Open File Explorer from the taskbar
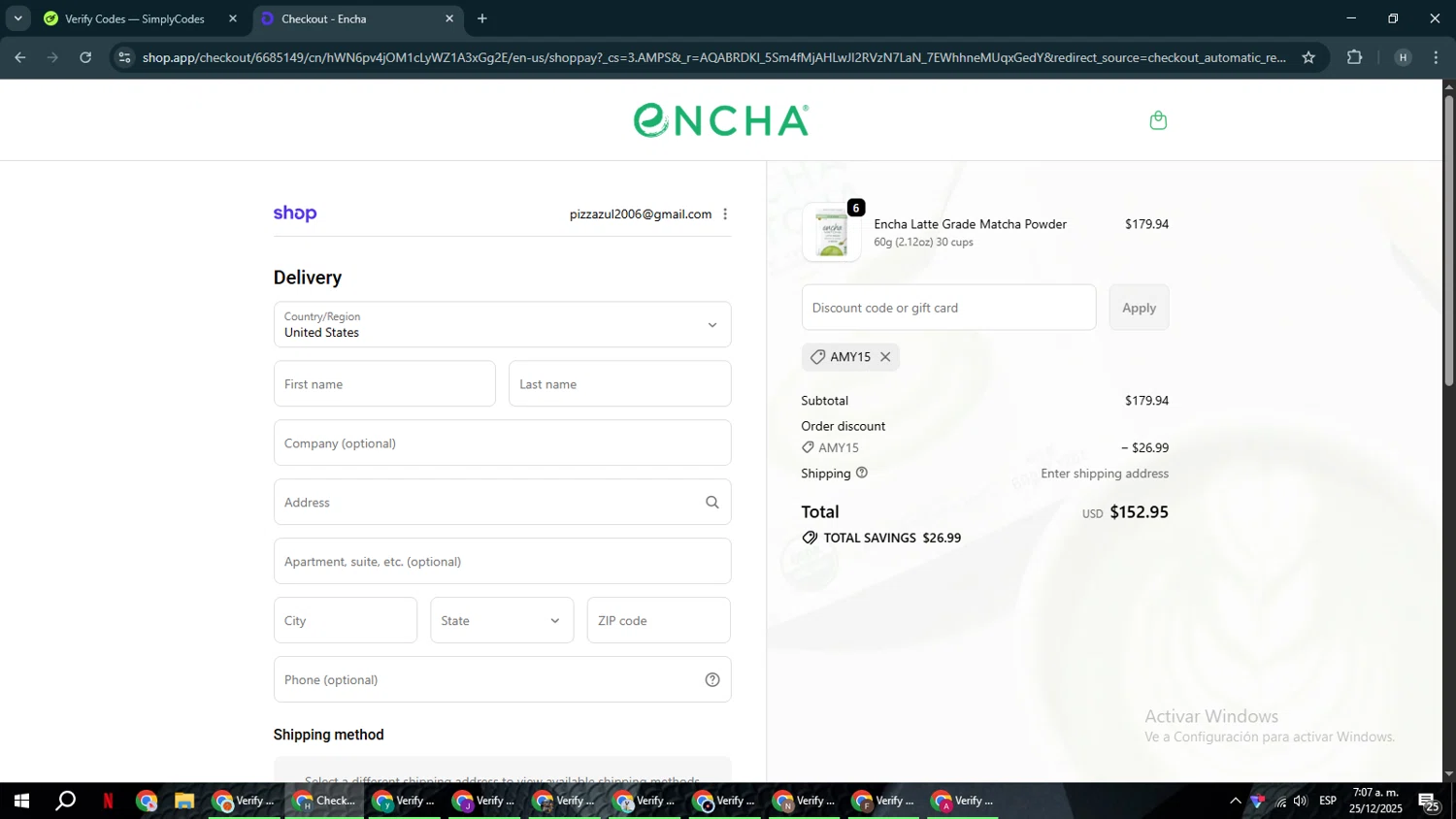 pyautogui.click(x=184, y=801)
